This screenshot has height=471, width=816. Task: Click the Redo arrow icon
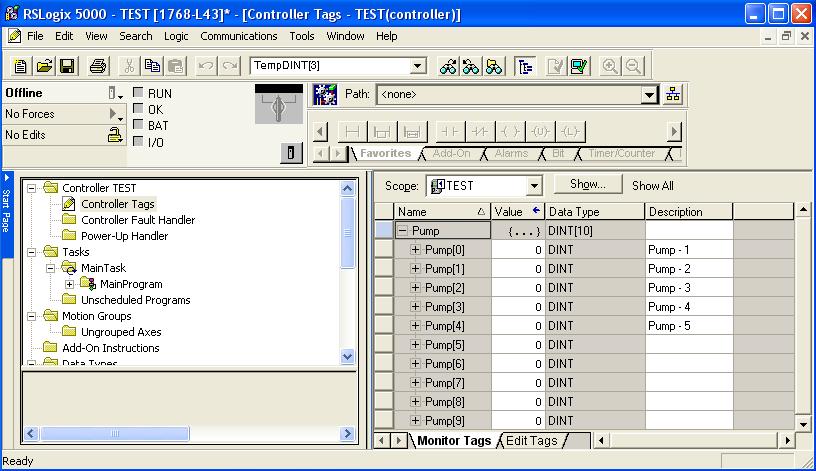coord(230,66)
